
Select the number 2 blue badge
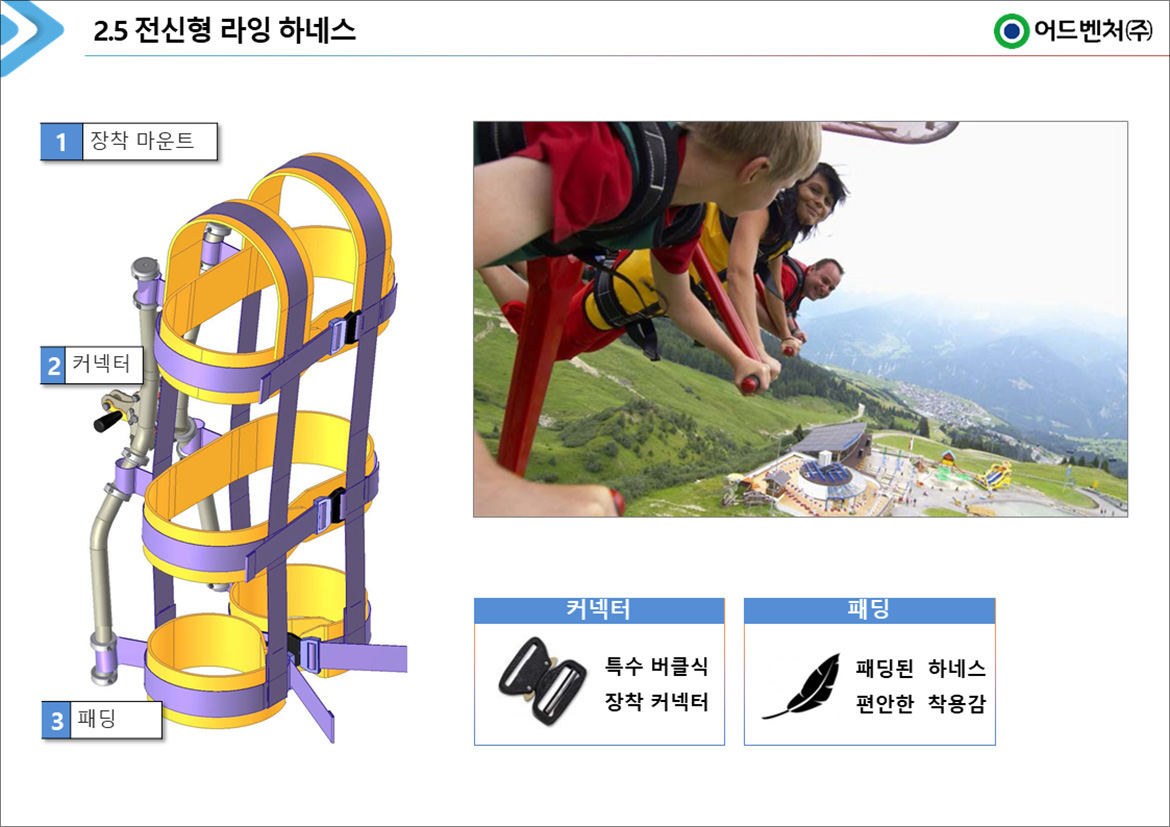(x=53, y=365)
